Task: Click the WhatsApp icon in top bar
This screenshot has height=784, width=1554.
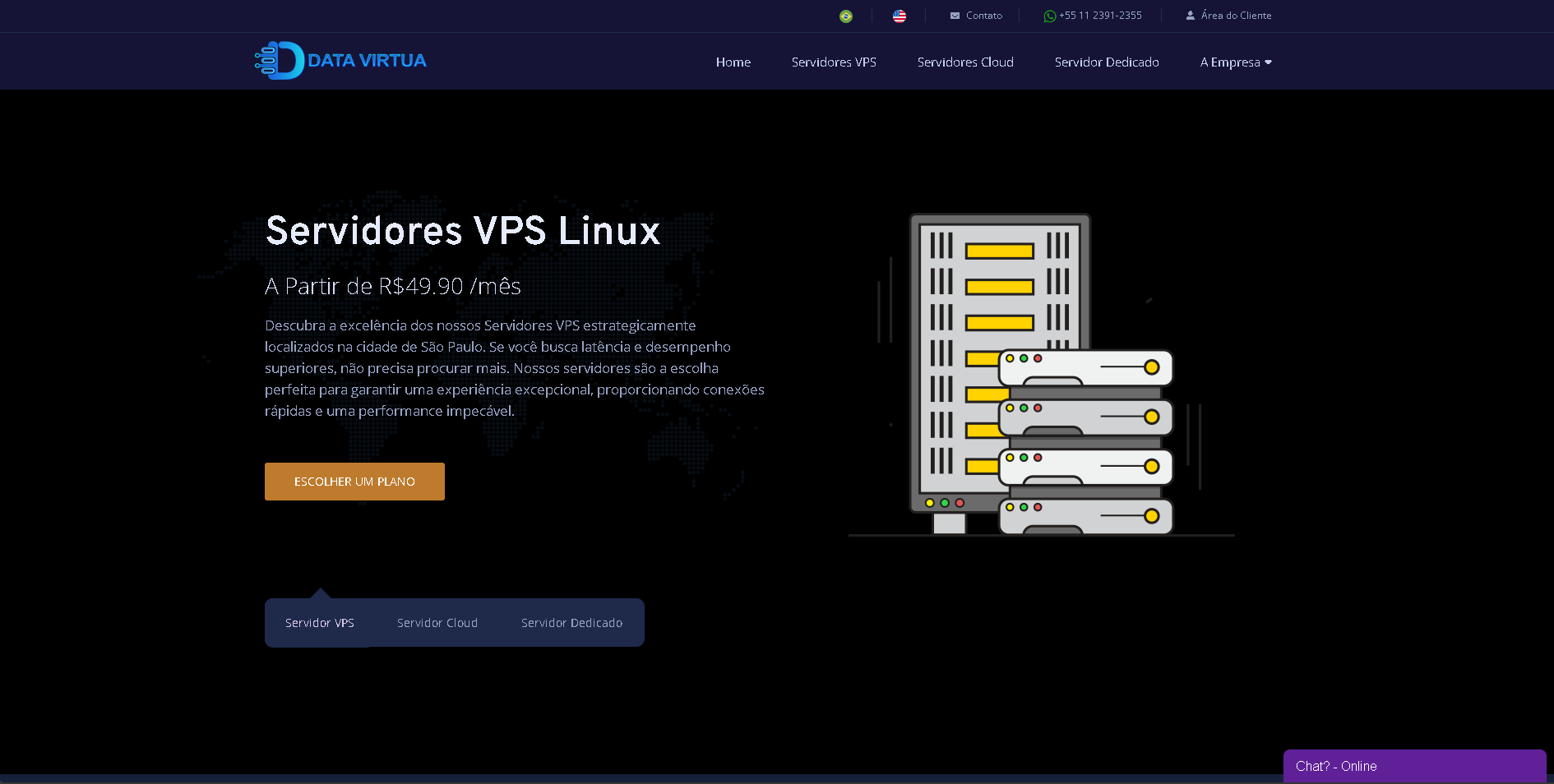Action: coord(1049,16)
